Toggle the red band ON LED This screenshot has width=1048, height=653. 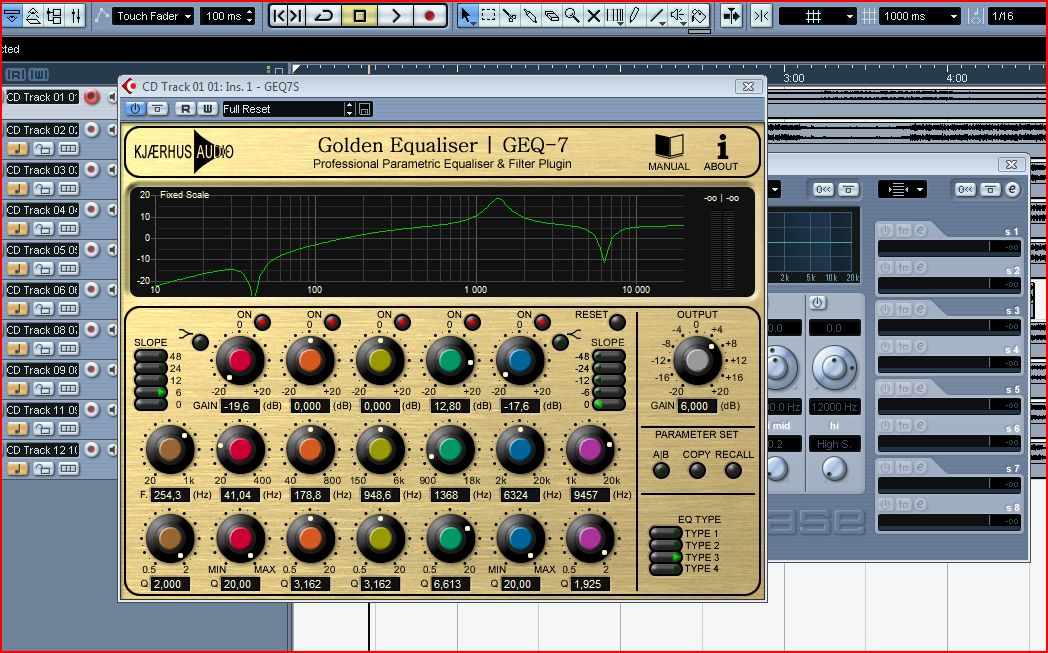pos(263,321)
